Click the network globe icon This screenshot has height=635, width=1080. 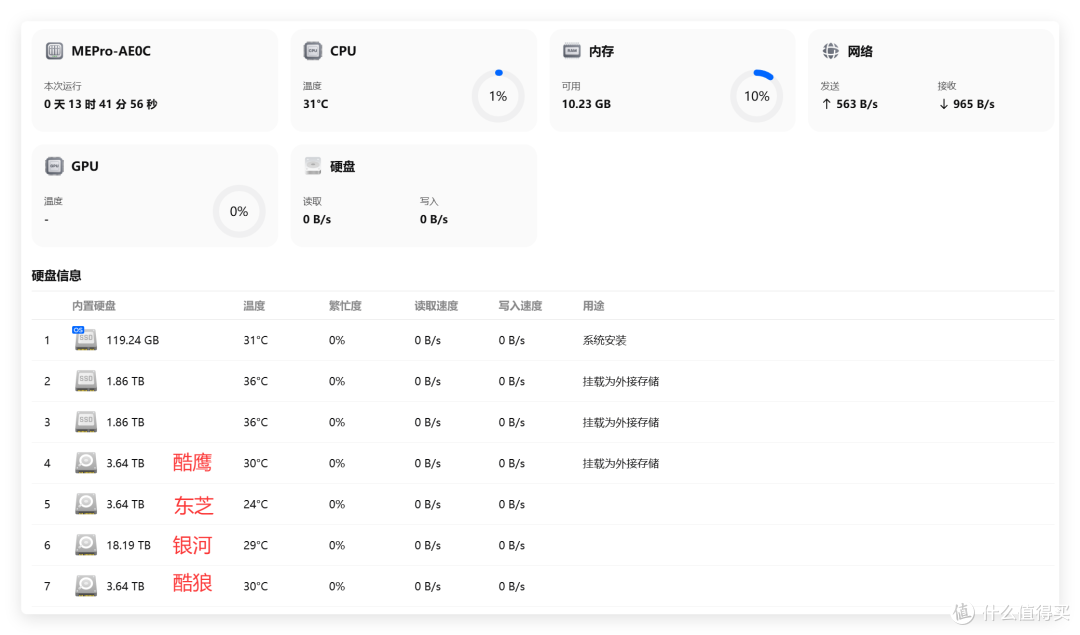point(831,51)
